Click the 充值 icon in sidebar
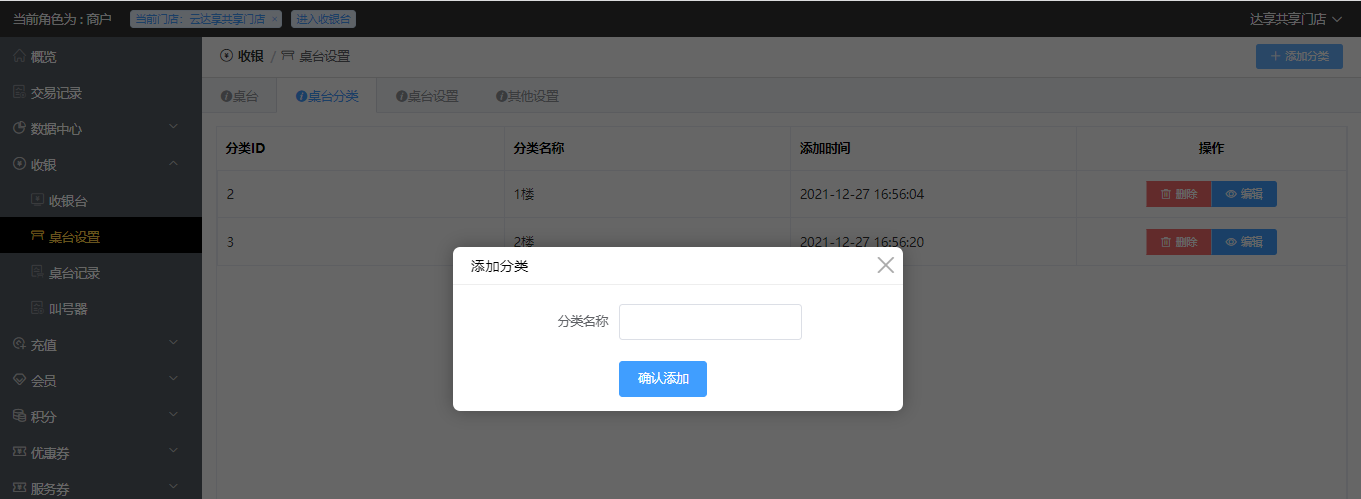Viewport: 1361px width, 499px height. click(x=19, y=344)
